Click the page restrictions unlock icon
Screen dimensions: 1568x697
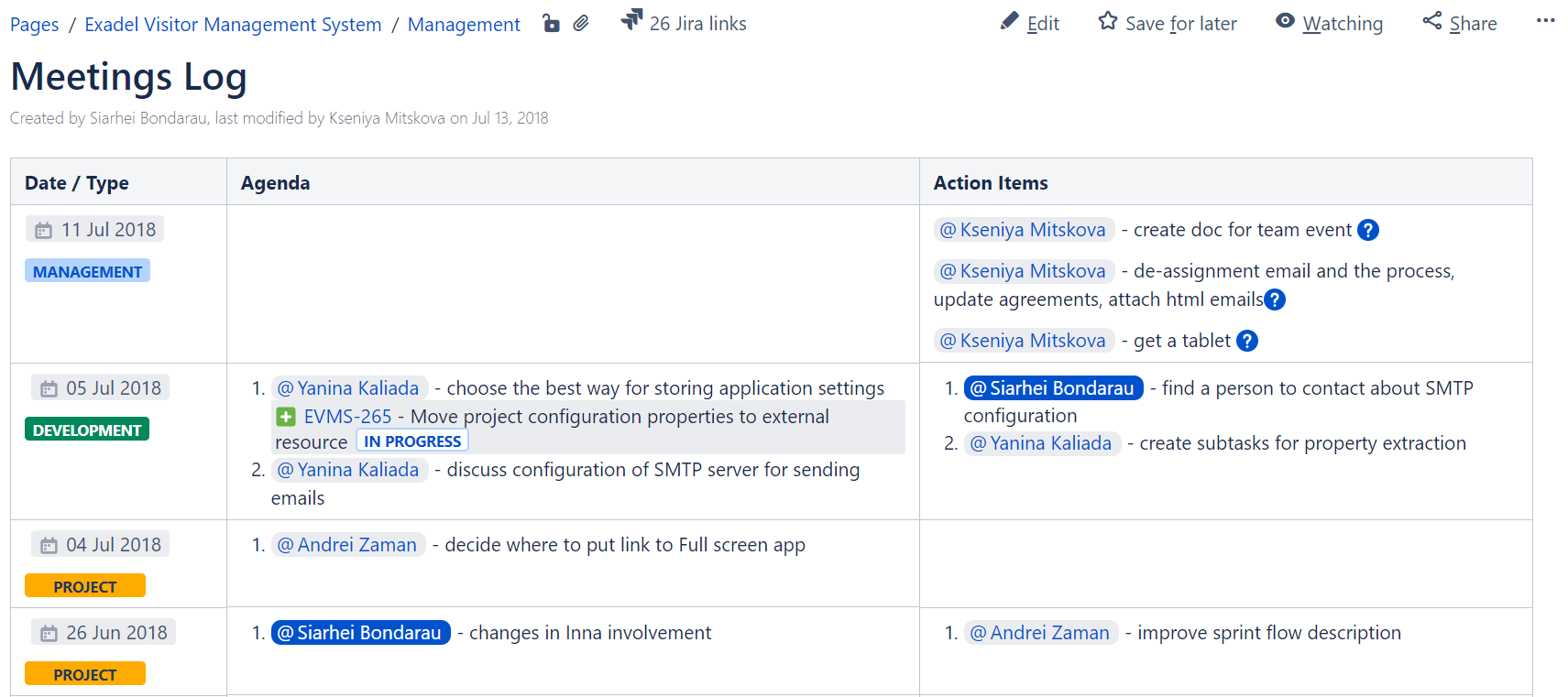pos(551,24)
